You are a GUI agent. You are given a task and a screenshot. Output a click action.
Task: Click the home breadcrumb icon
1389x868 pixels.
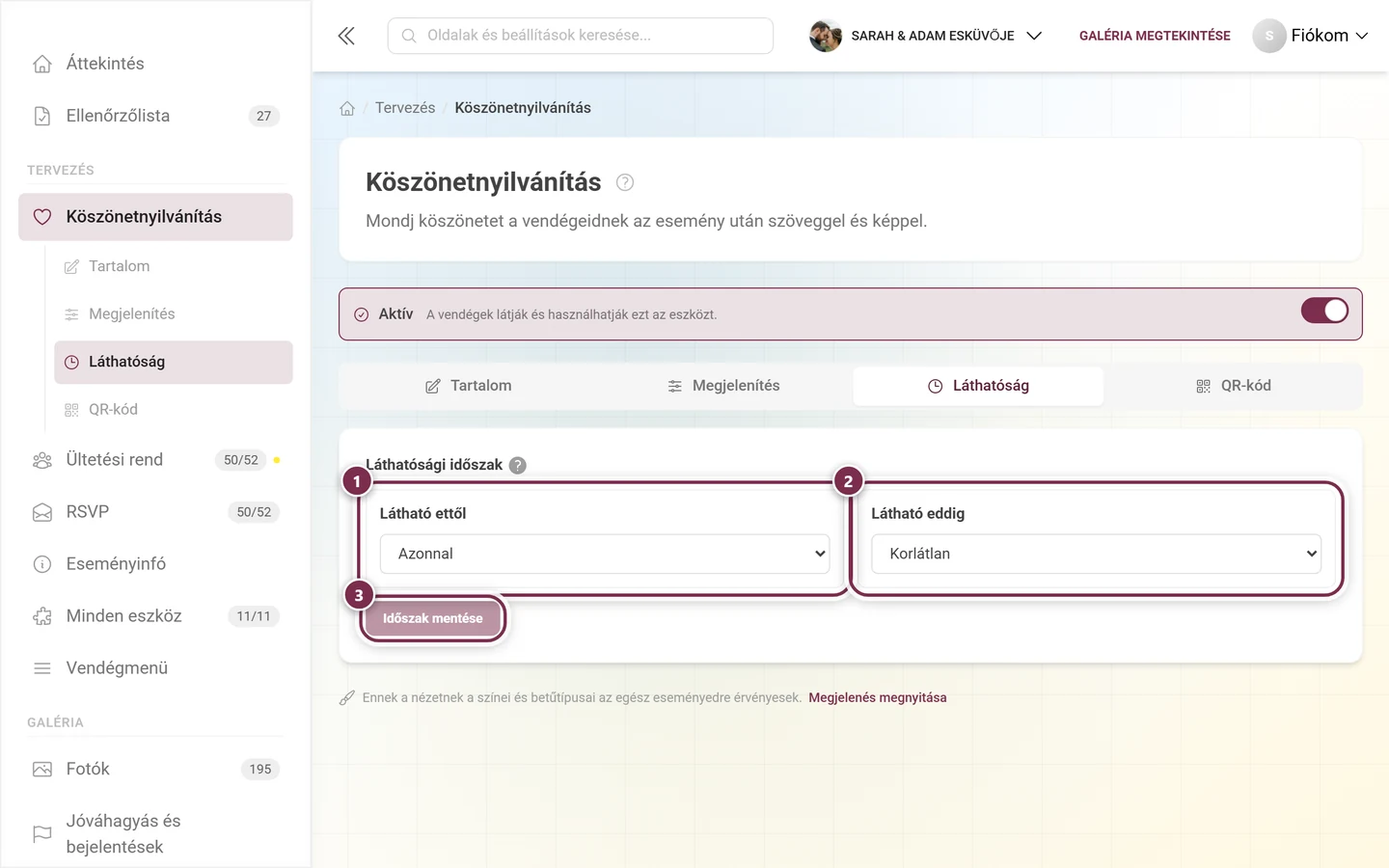[347, 108]
